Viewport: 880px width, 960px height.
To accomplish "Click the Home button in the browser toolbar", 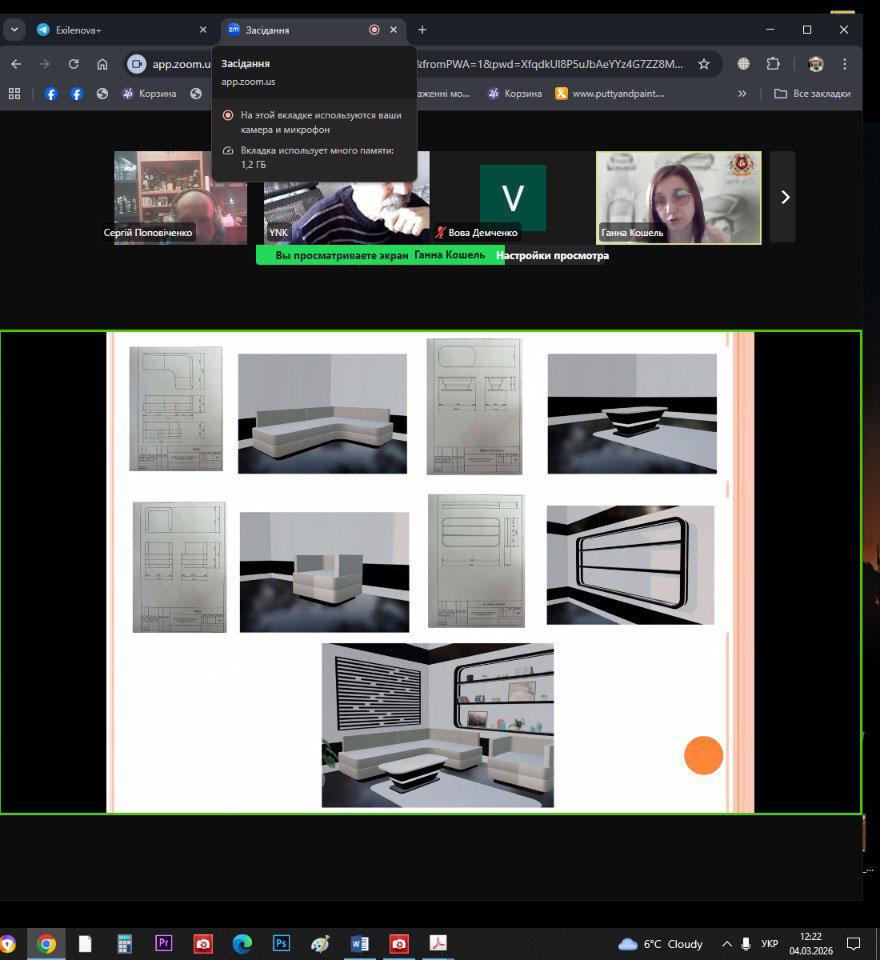I will [x=102, y=64].
